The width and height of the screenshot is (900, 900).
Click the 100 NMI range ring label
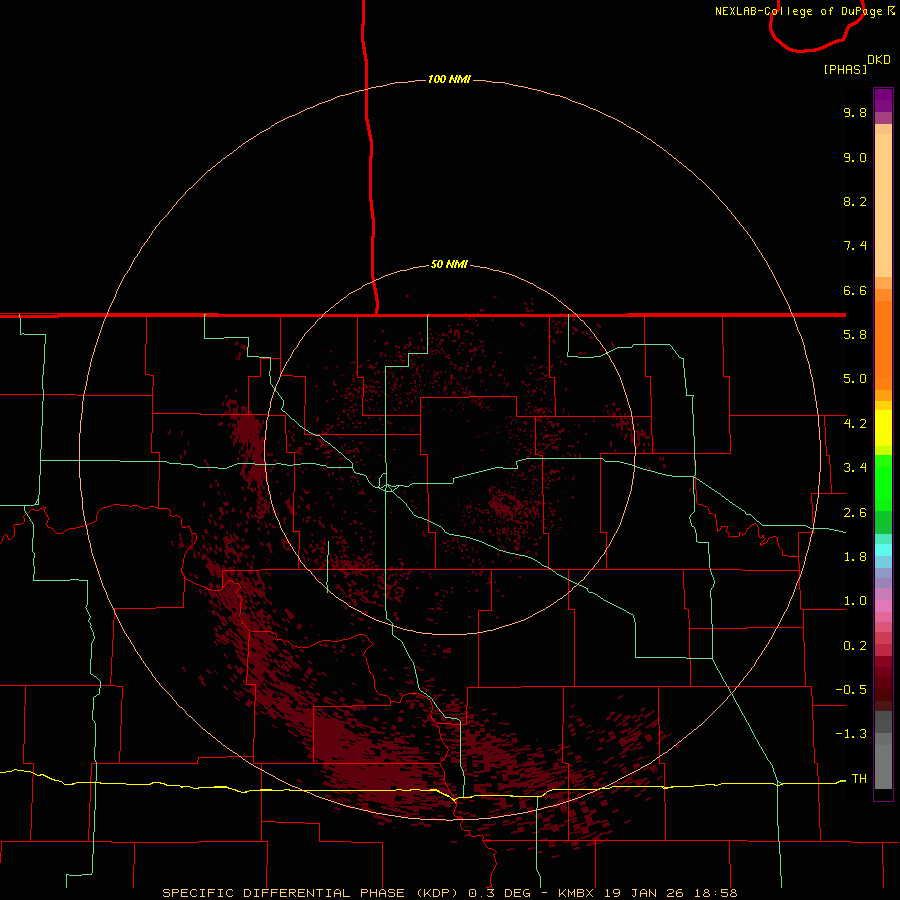(x=449, y=79)
